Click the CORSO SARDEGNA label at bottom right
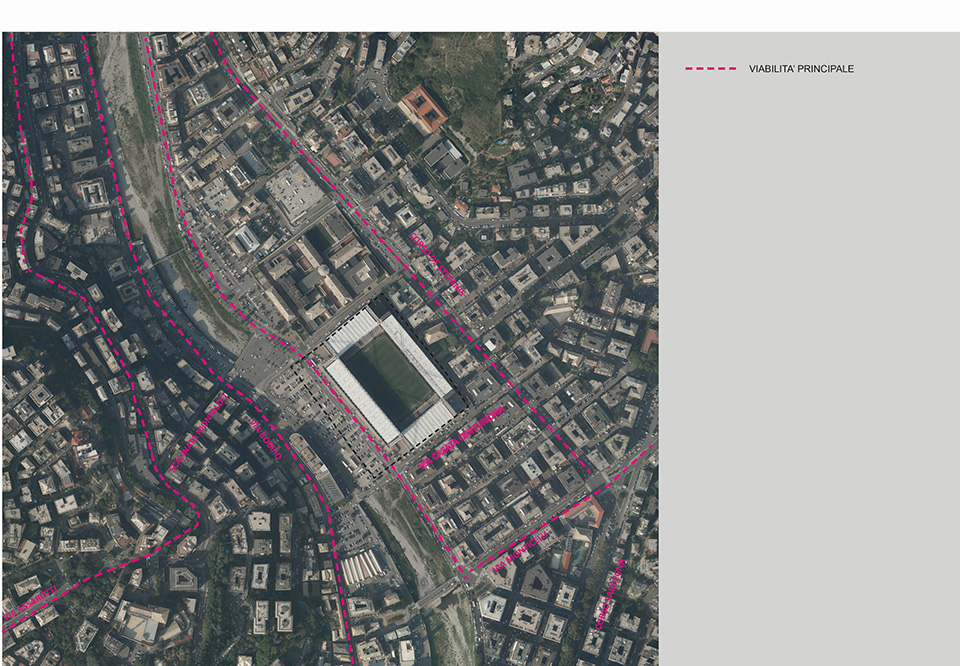This screenshot has height=666, width=960. [610, 595]
